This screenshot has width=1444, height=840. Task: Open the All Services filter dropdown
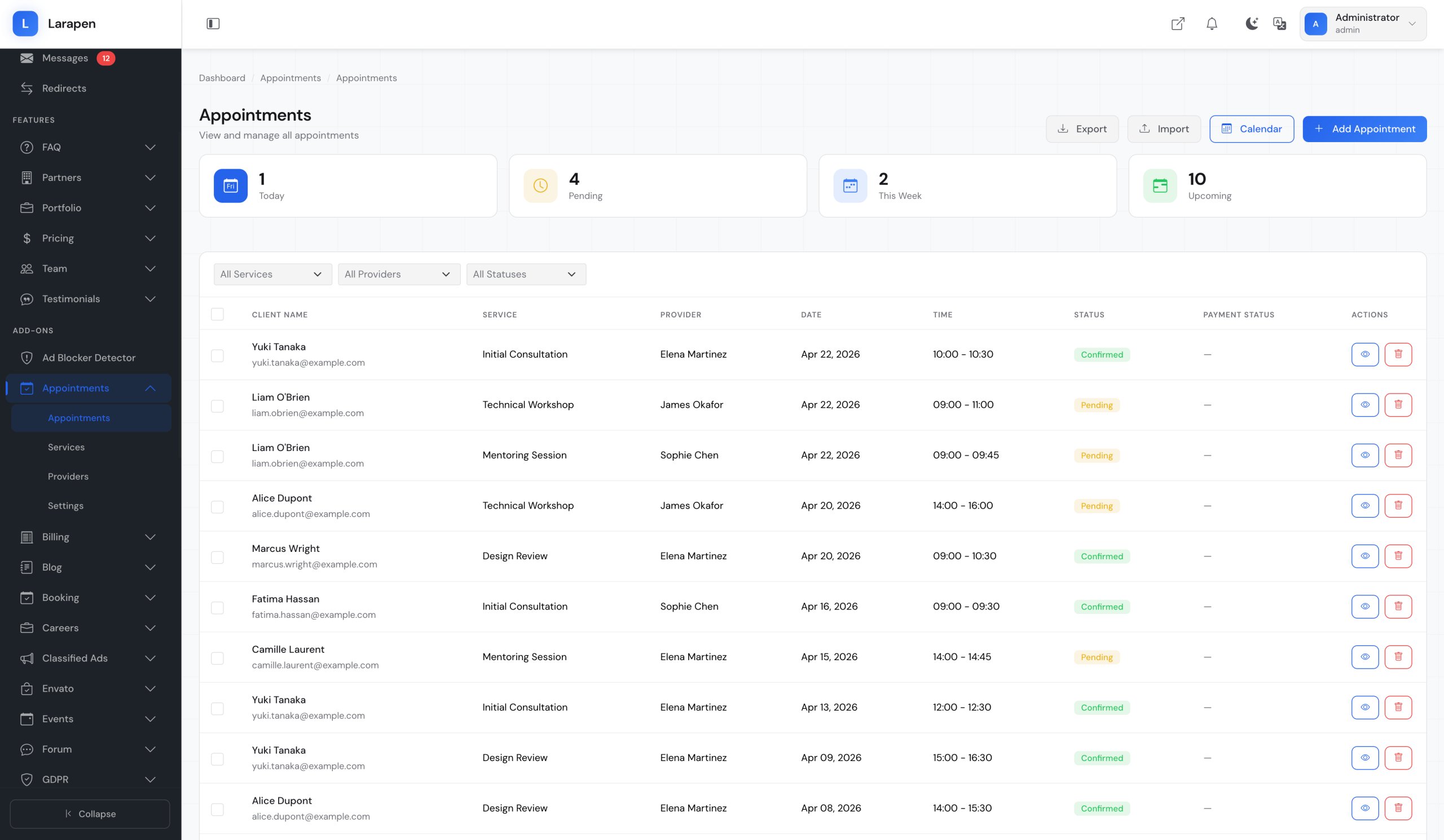272,275
